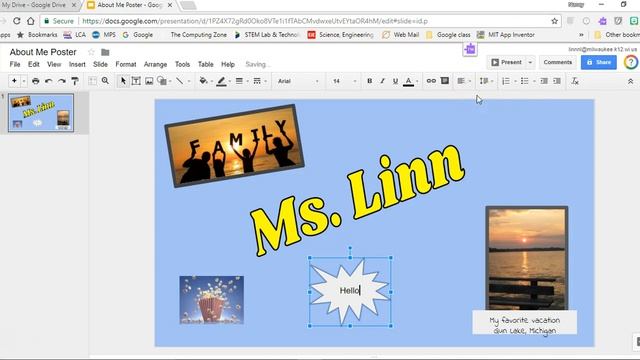Open the Tools menu
The width and height of the screenshot is (640, 360).
point(182,64)
